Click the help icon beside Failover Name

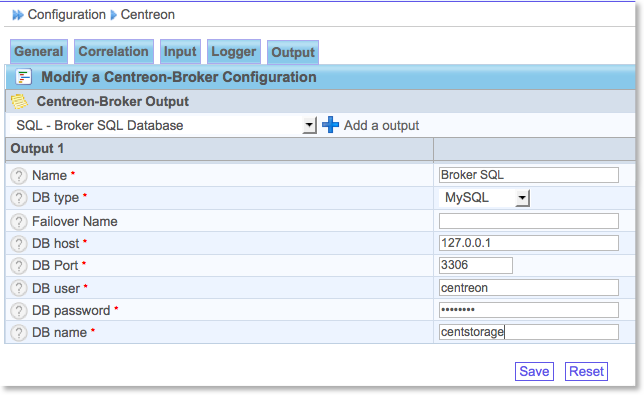click(x=18, y=222)
